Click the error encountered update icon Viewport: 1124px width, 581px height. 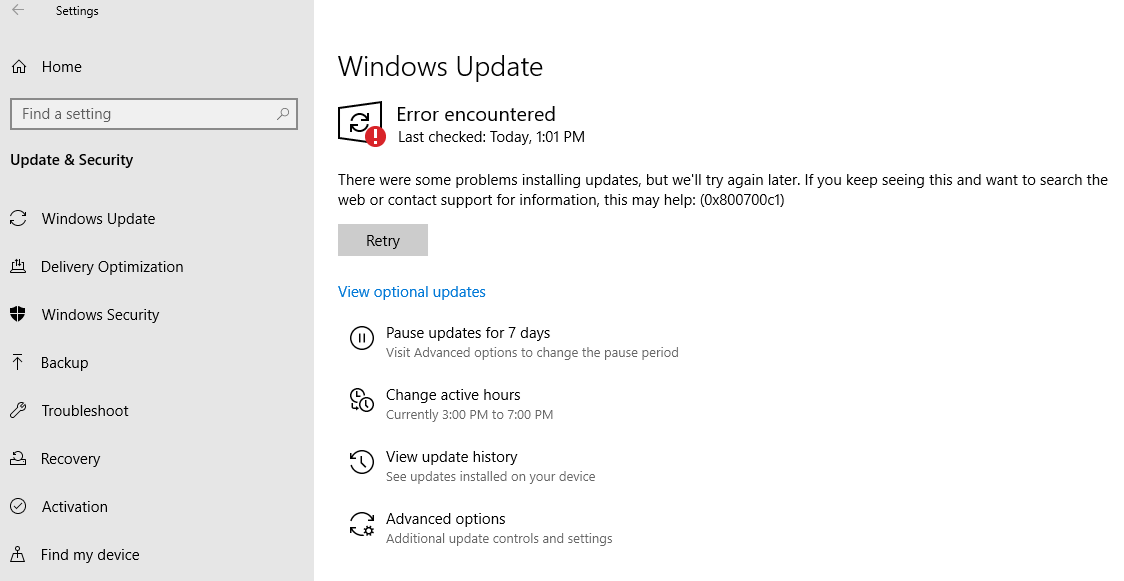(x=360, y=123)
